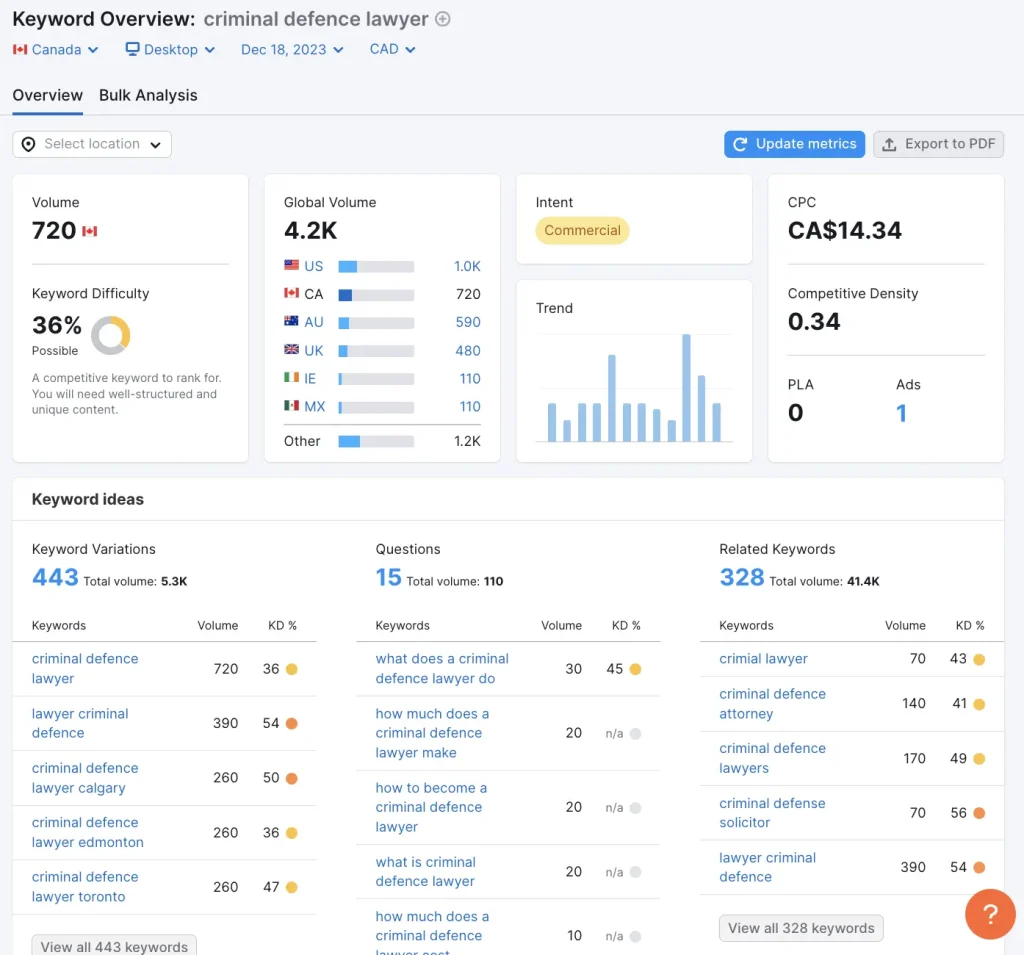Click the desktop device icon in the header
1024x955 pixels.
point(131,49)
